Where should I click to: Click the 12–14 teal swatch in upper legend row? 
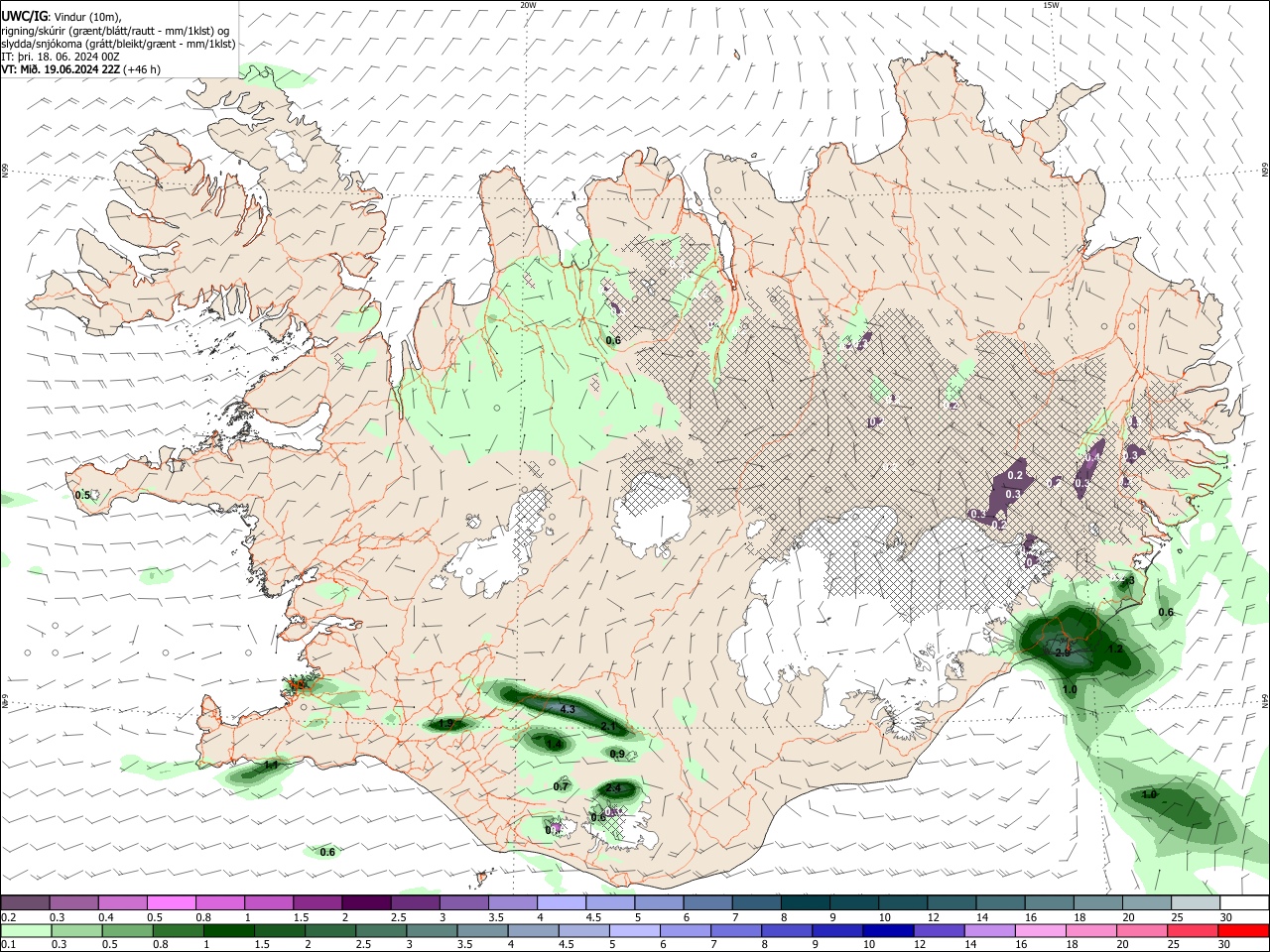pos(951,902)
